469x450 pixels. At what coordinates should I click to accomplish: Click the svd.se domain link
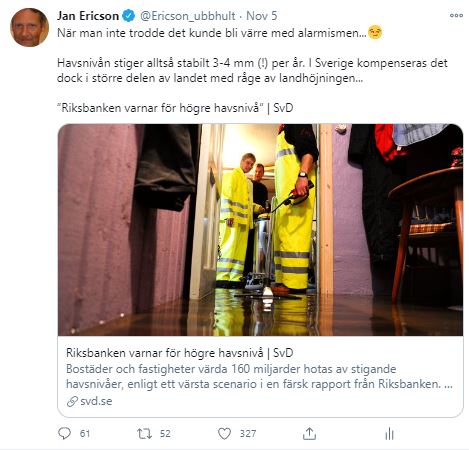tap(96, 401)
